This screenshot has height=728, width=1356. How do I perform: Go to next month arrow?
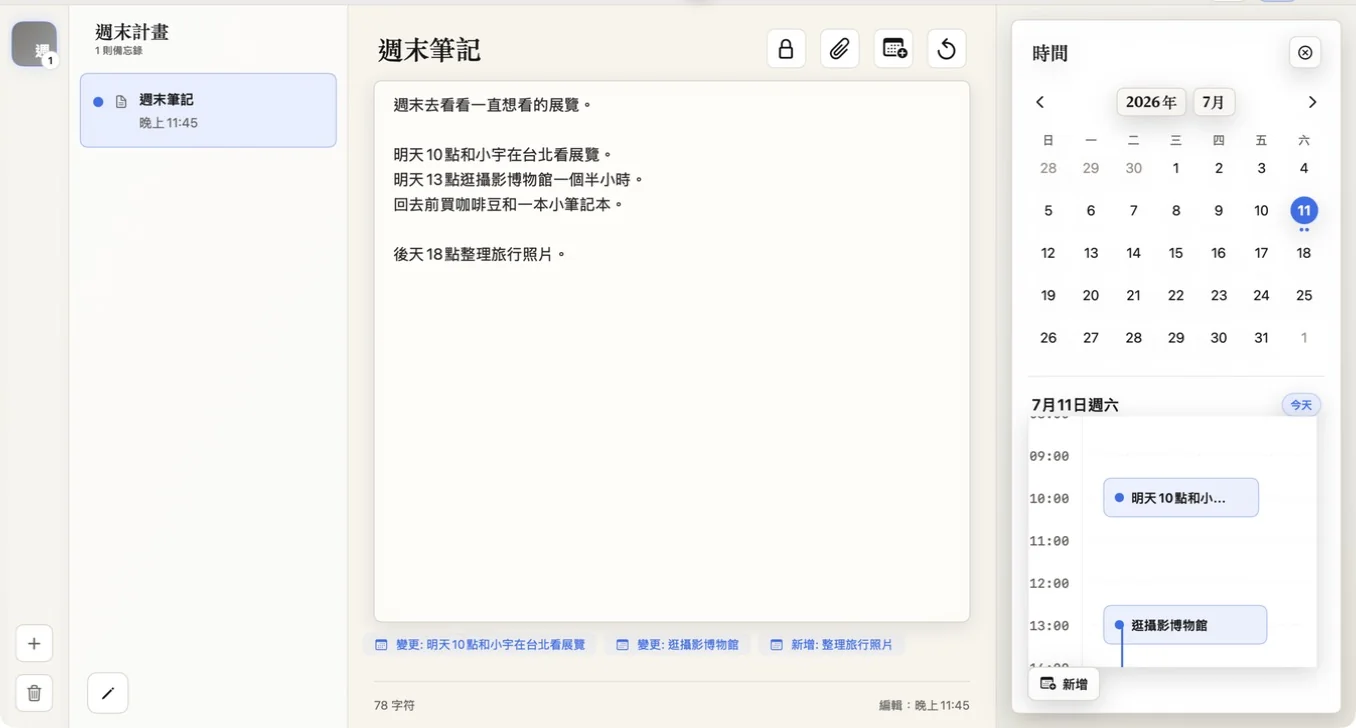click(x=1313, y=102)
